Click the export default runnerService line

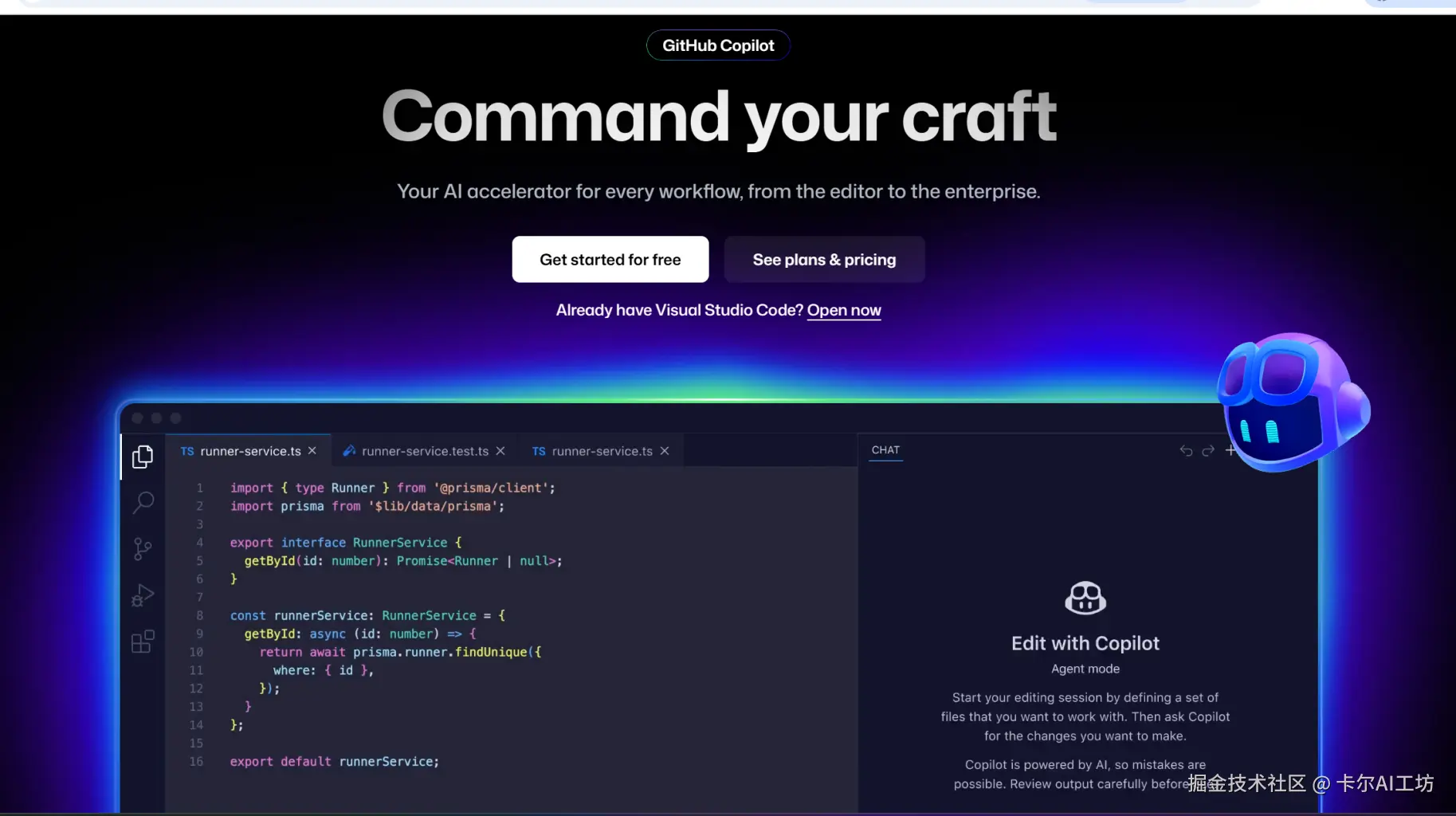coord(335,761)
